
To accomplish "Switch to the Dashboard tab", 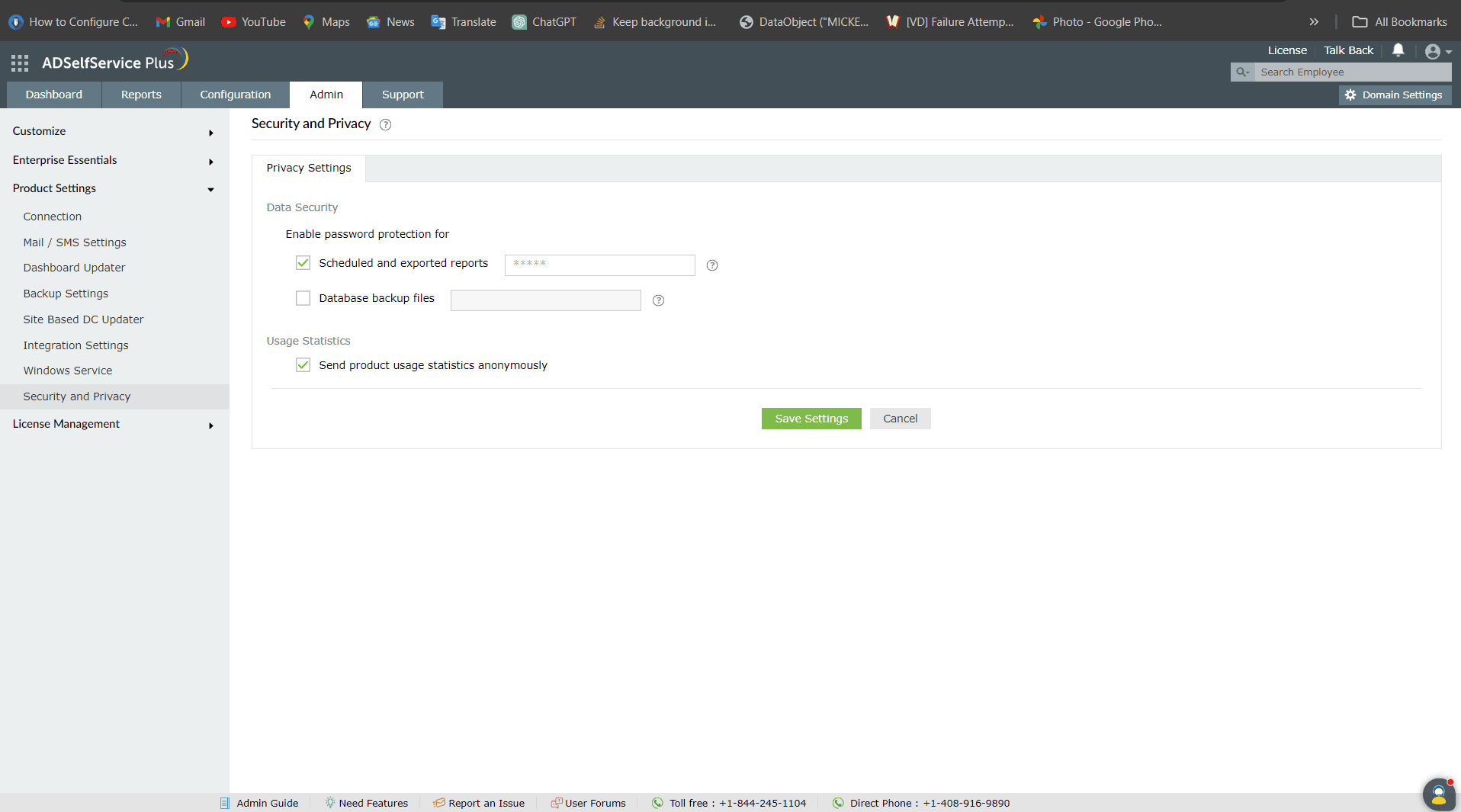I will coord(54,95).
